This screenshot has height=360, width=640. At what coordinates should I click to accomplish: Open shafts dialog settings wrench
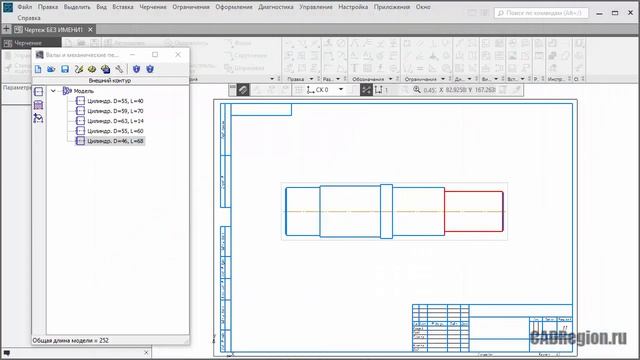point(119,69)
